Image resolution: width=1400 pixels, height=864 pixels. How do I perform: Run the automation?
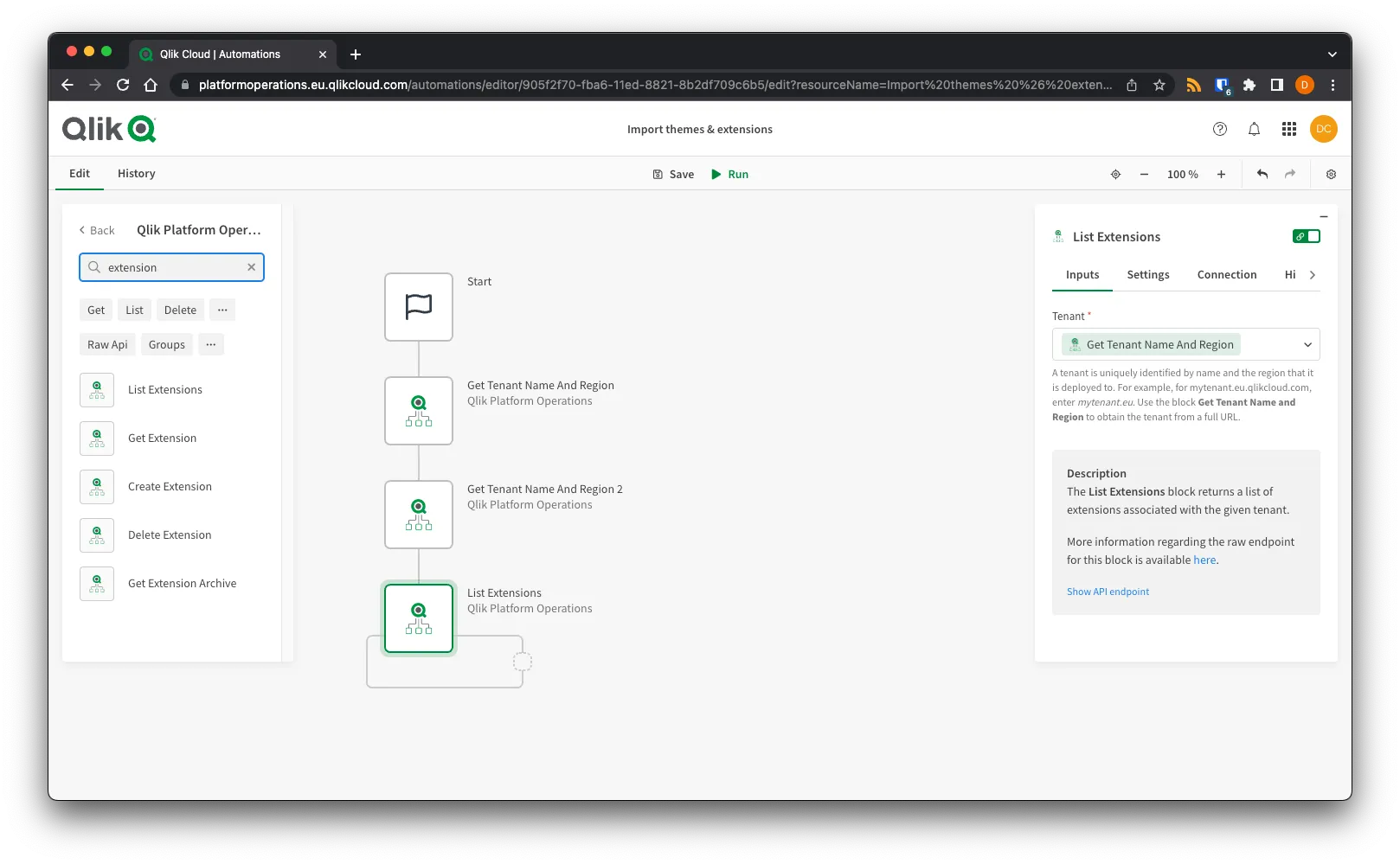[x=729, y=174]
